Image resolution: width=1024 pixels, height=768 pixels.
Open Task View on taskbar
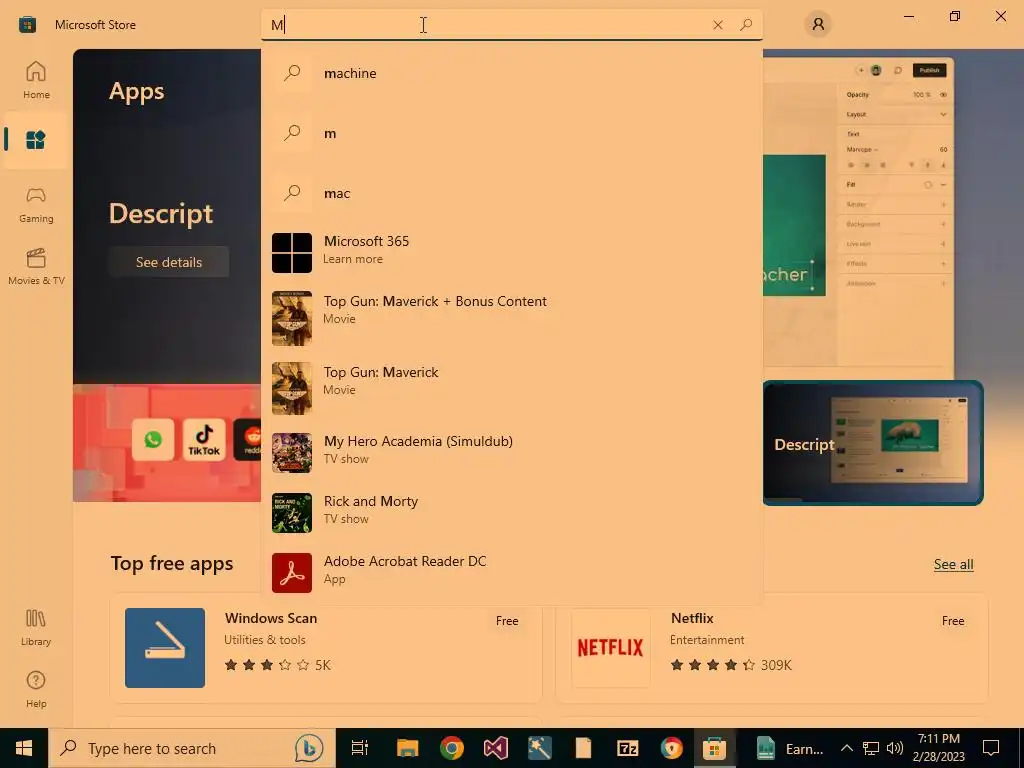(360, 748)
